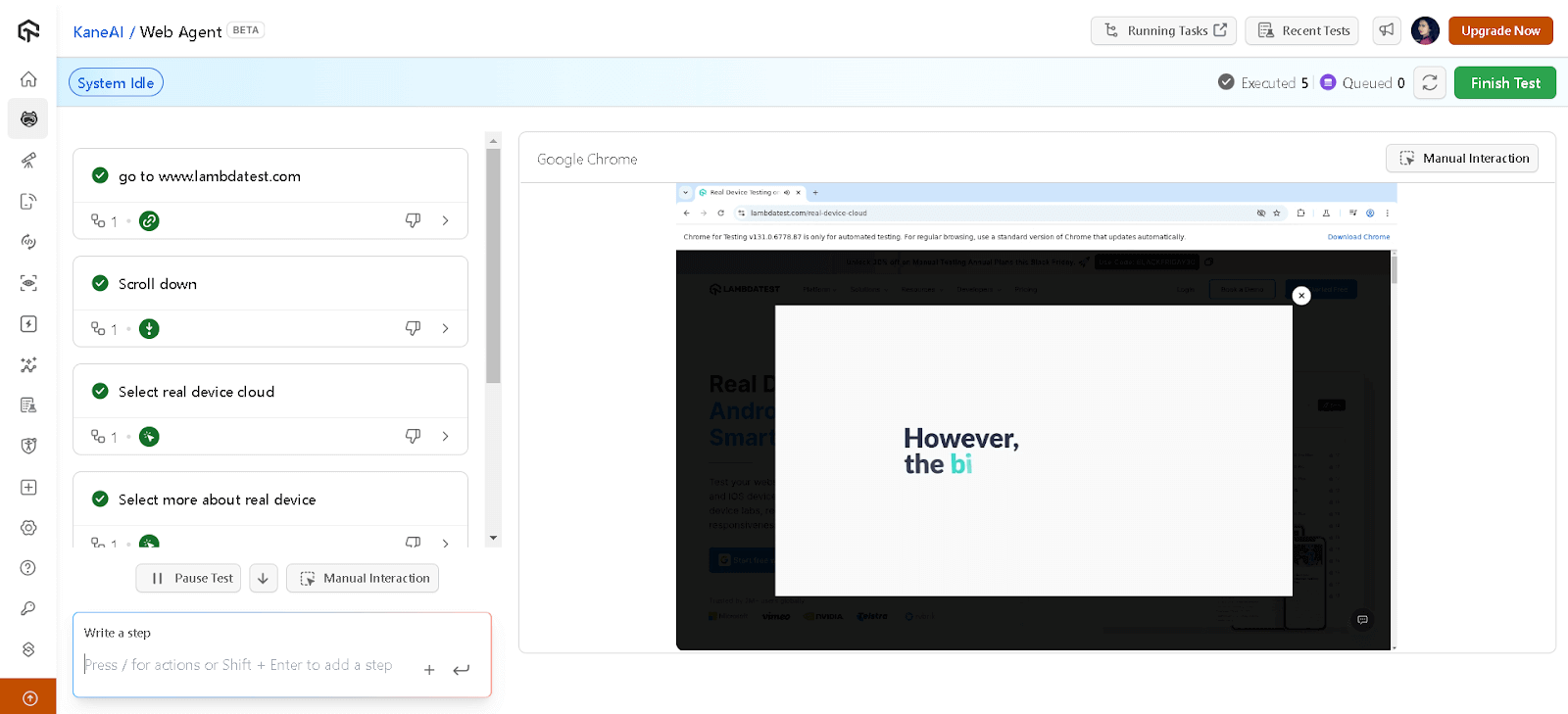Open Running Tasks
This screenshot has width=1568, height=714.
tap(1163, 30)
